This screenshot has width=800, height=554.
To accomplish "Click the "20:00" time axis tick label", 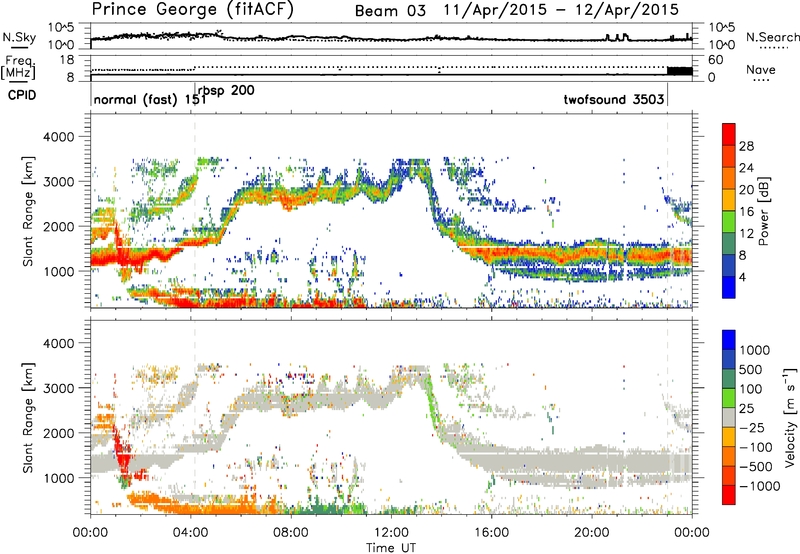I will coord(591,533).
